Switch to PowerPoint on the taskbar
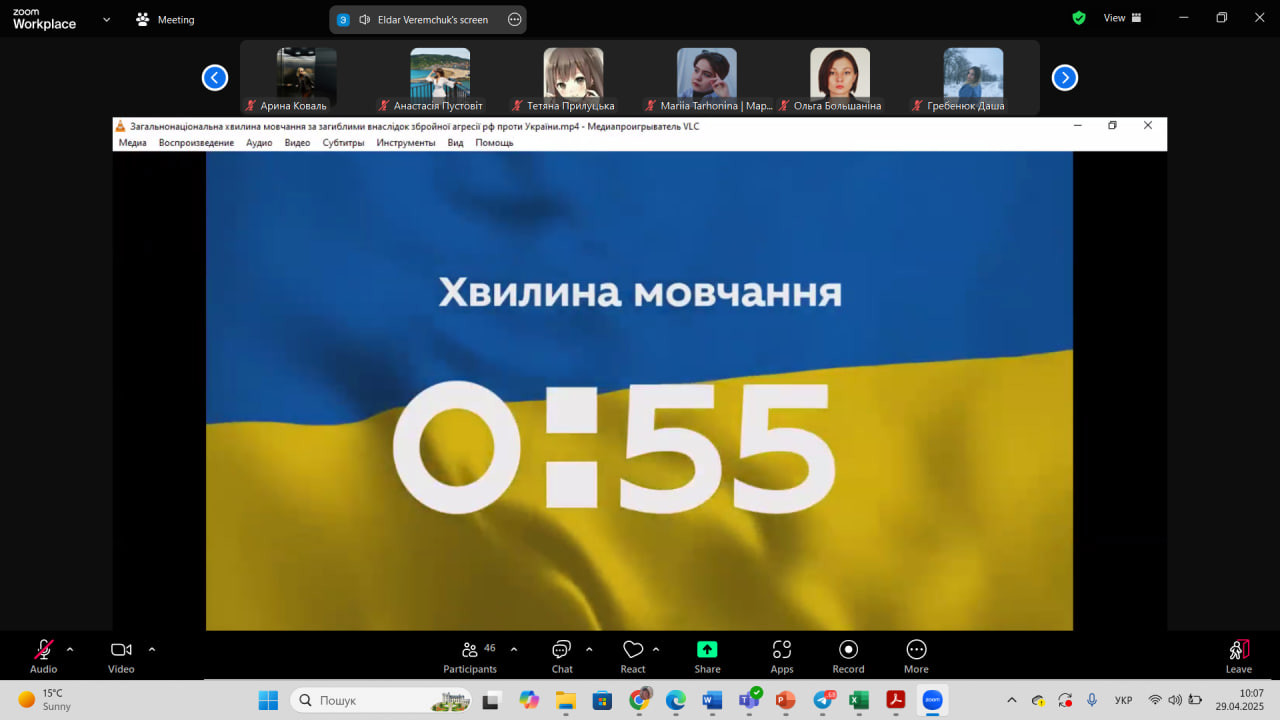 (x=785, y=700)
